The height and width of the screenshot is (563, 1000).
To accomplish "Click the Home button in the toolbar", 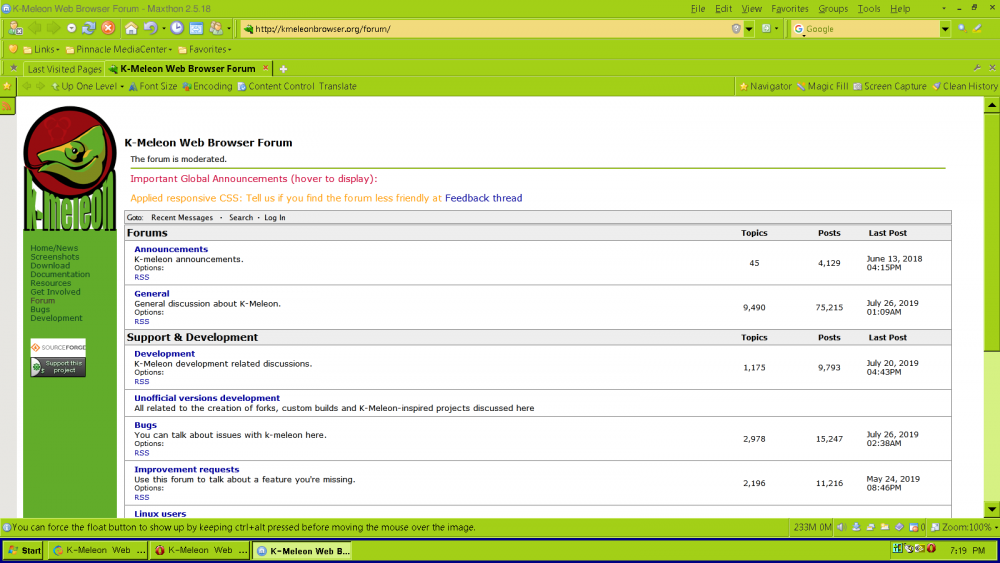I will click(x=131, y=28).
